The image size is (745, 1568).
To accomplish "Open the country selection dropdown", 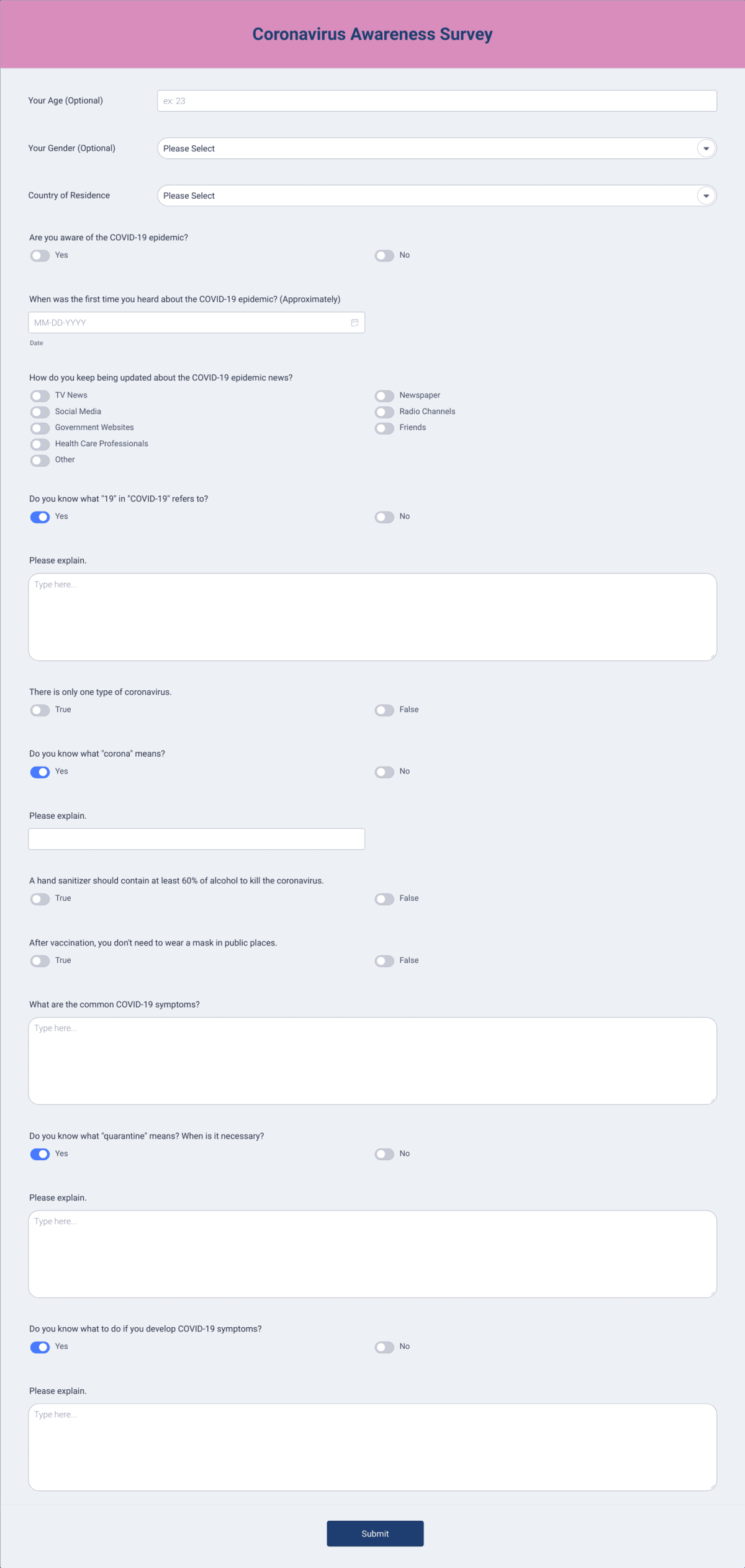I will coord(435,196).
